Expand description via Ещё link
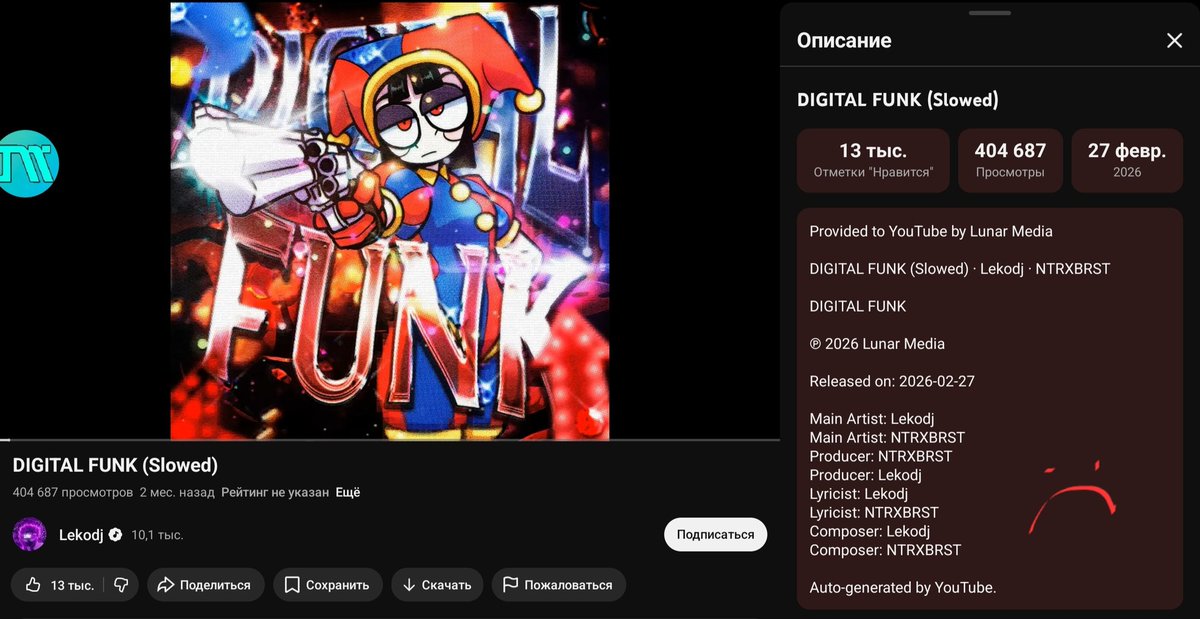This screenshot has height=619, width=1200. [x=347, y=493]
